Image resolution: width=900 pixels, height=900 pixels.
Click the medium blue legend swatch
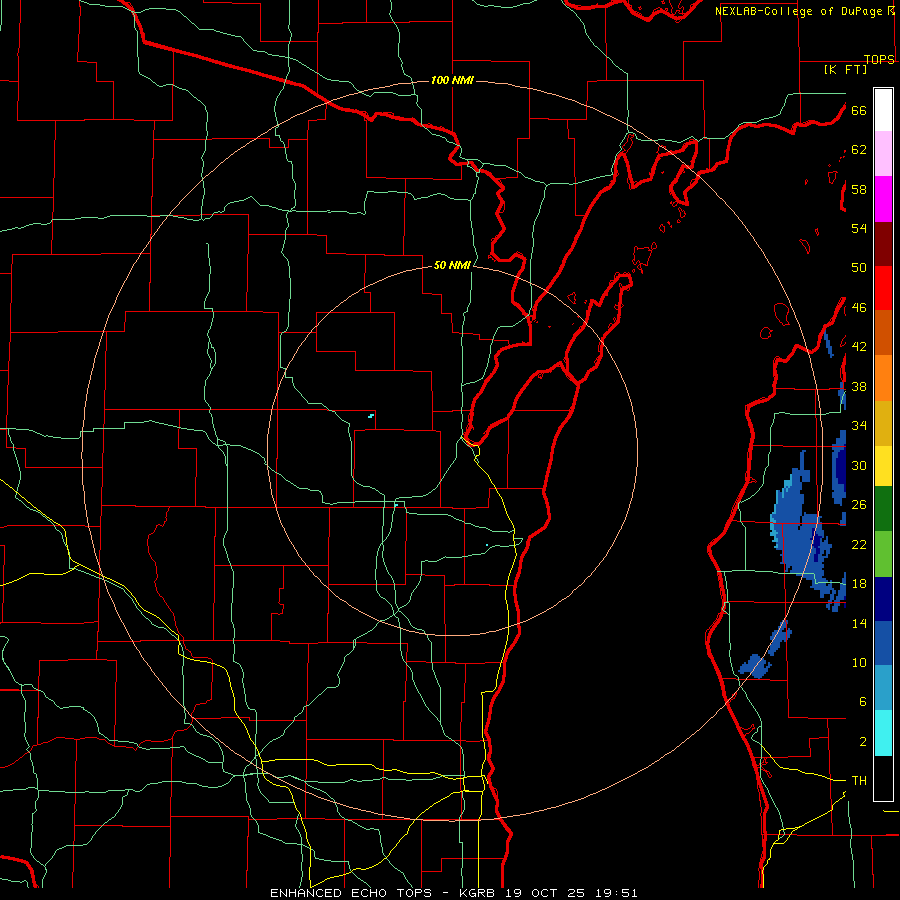883,643
